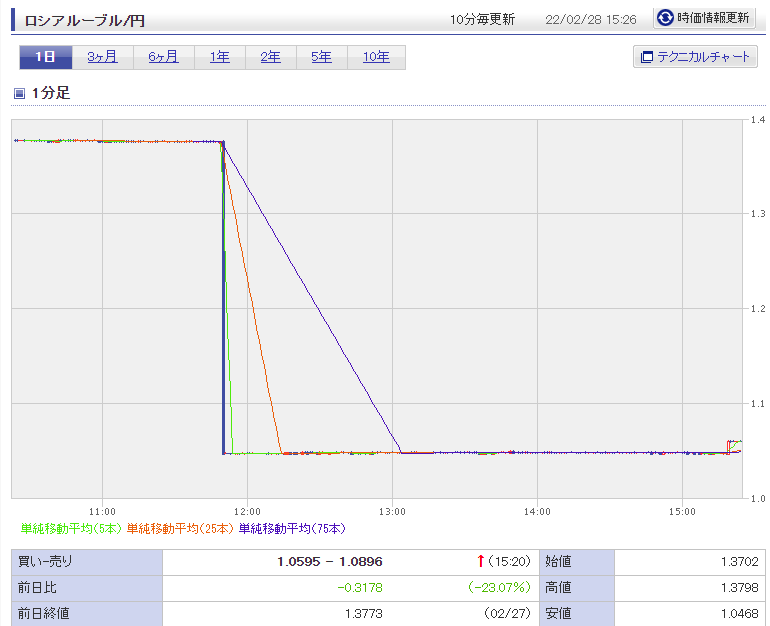The image size is (770, 626).
Task: Click the 単純移動平均(75本) purple legend
Action: (x=292, y=528)
